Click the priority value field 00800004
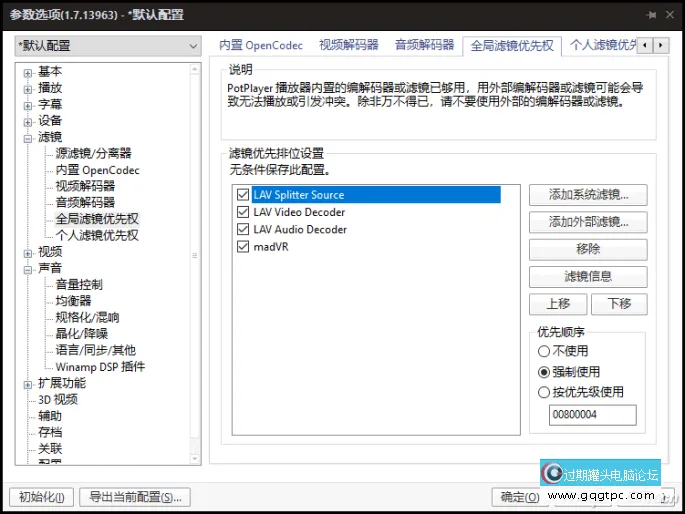Image resolution: width=685 pixels, height=514 pixels. coord(592,414)
